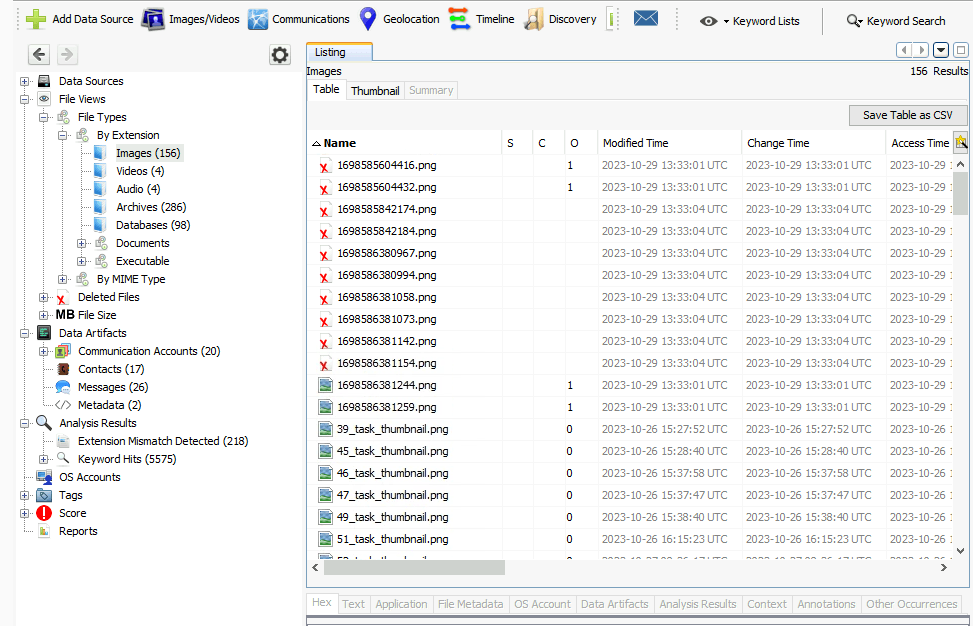Click the Deleted Files red X icon
This screenshot has width=973, height=626.
[x=62, y=298]
